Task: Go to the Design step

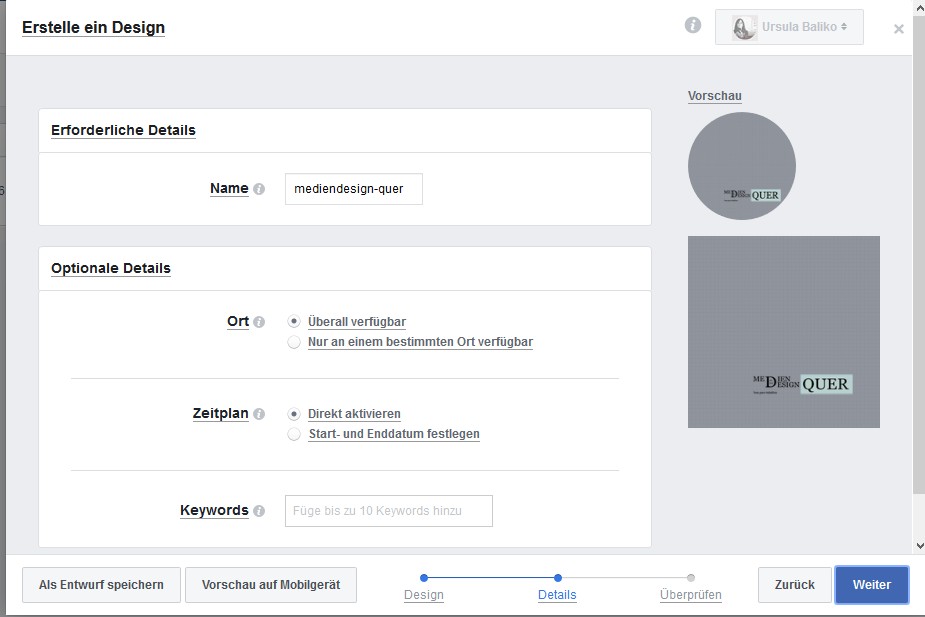Action: [424, 594]
